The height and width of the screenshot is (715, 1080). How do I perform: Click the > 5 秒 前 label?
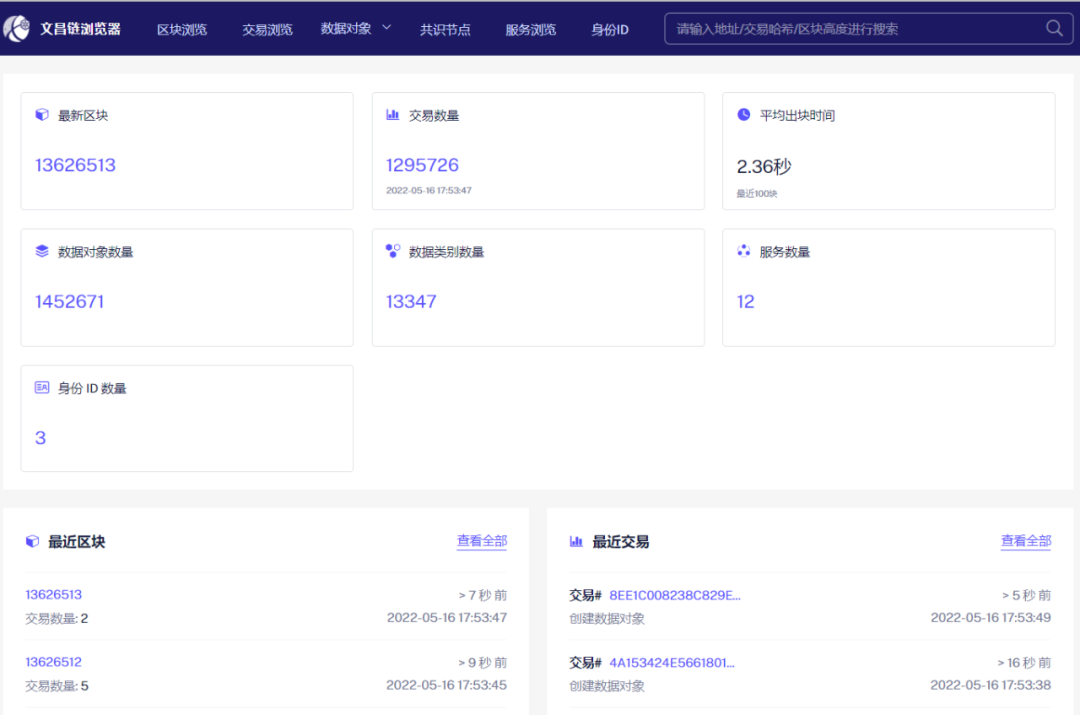(x=1026, y=595)
